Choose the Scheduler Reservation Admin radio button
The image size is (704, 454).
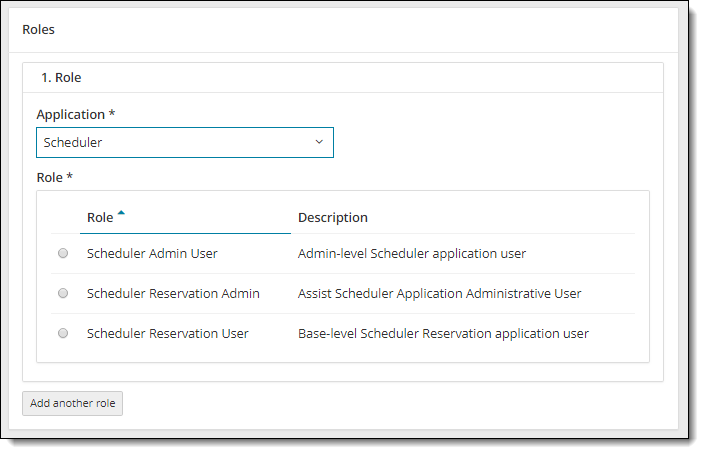(63, 294)
